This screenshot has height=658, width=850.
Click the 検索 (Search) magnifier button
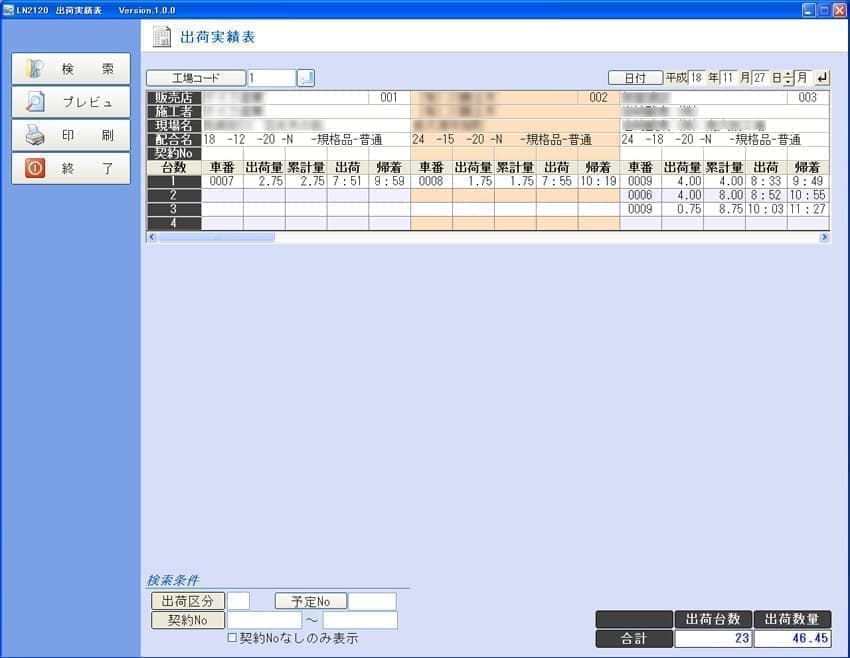pos(71,69)
